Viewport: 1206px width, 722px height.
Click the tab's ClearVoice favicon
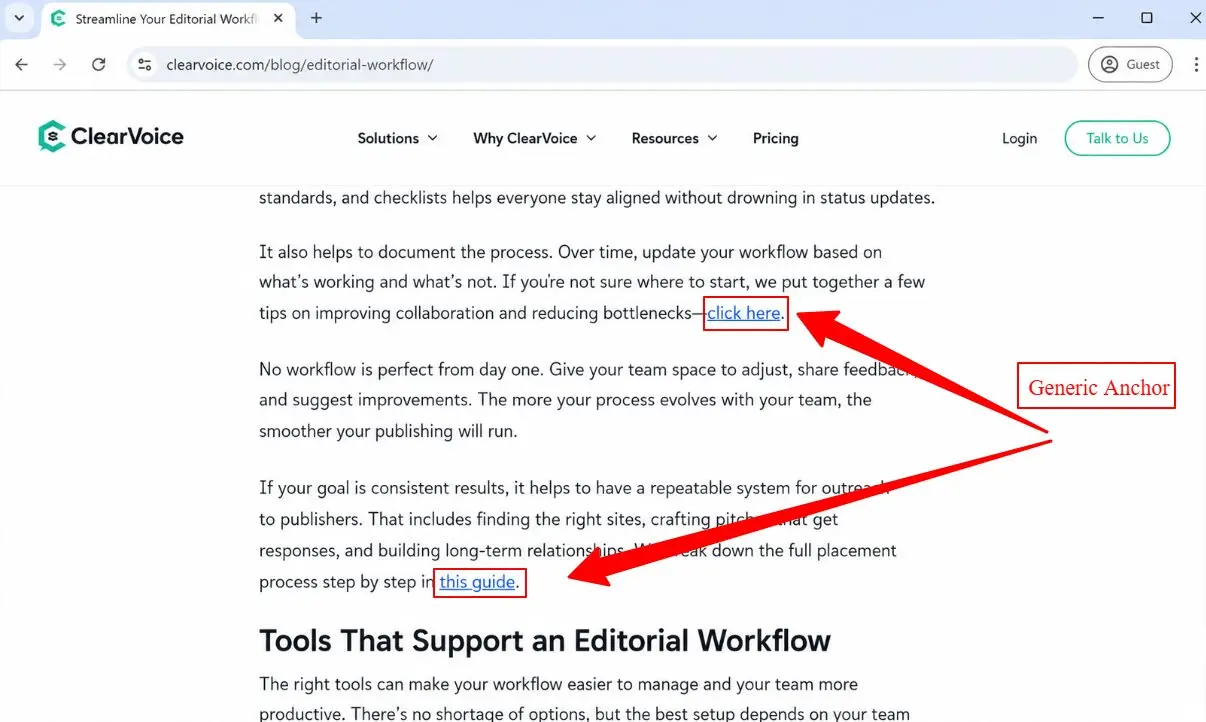59,18
